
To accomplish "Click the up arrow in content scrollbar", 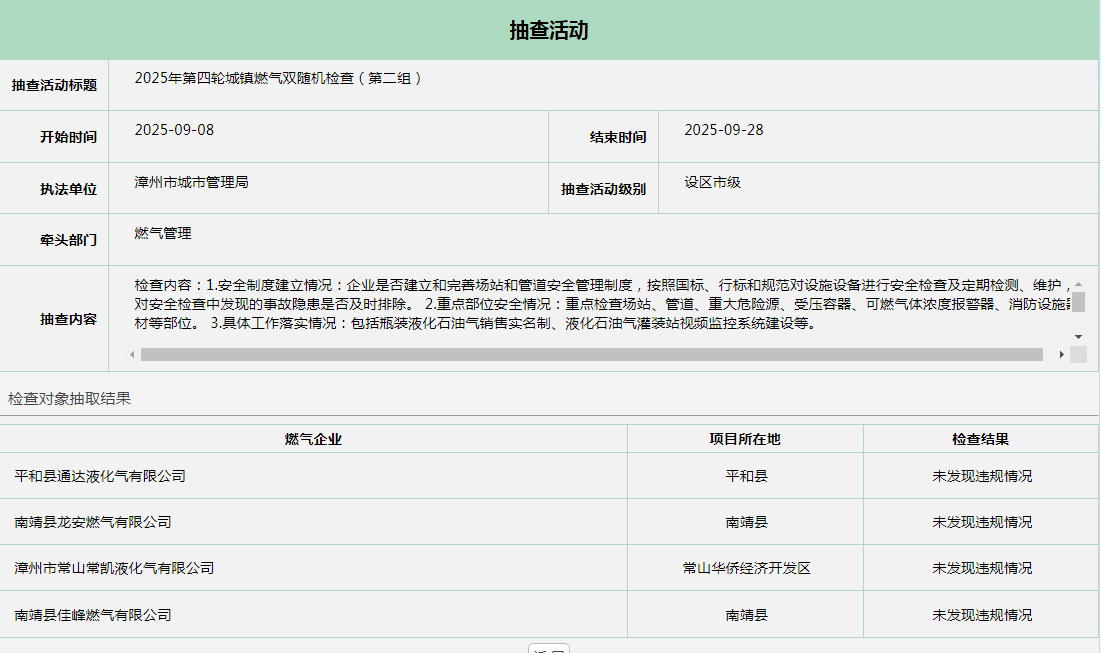I will coord(1078,285).
